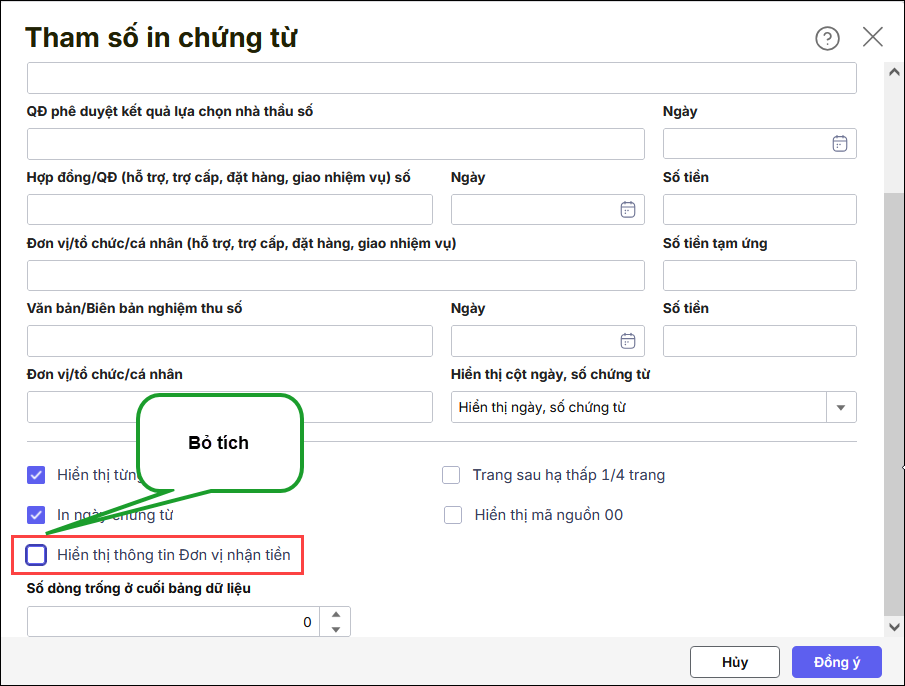
Task: Click the topmost empty text field
Action: point(442,78)
